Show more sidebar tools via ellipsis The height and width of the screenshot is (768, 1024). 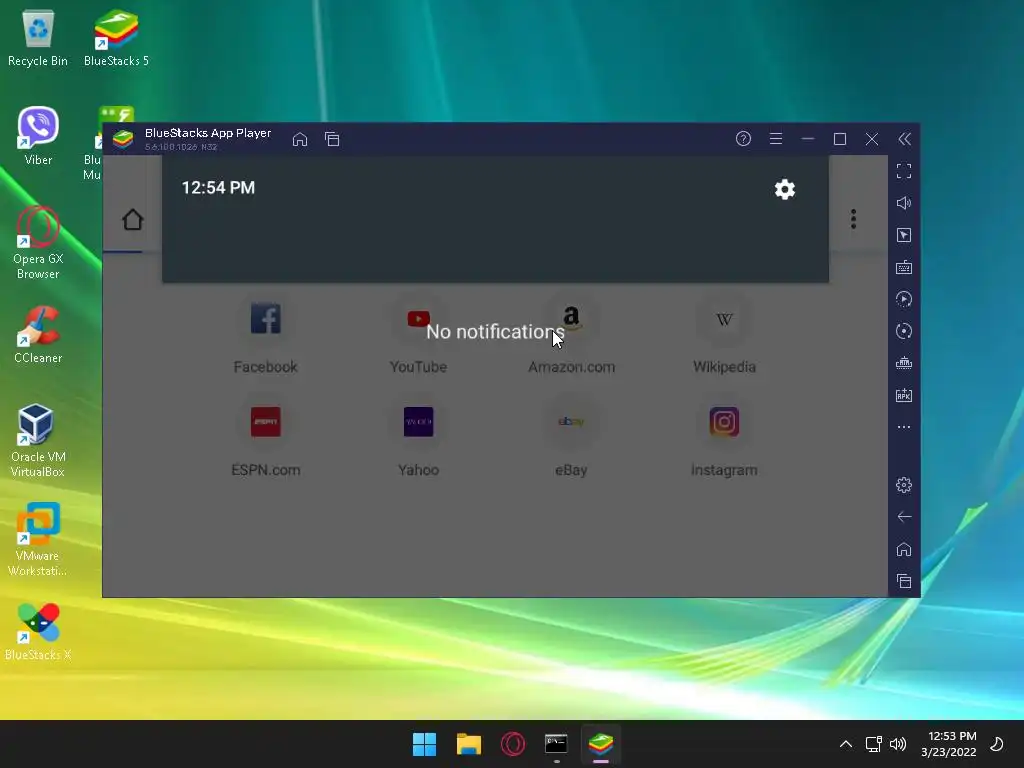(904, 427)
